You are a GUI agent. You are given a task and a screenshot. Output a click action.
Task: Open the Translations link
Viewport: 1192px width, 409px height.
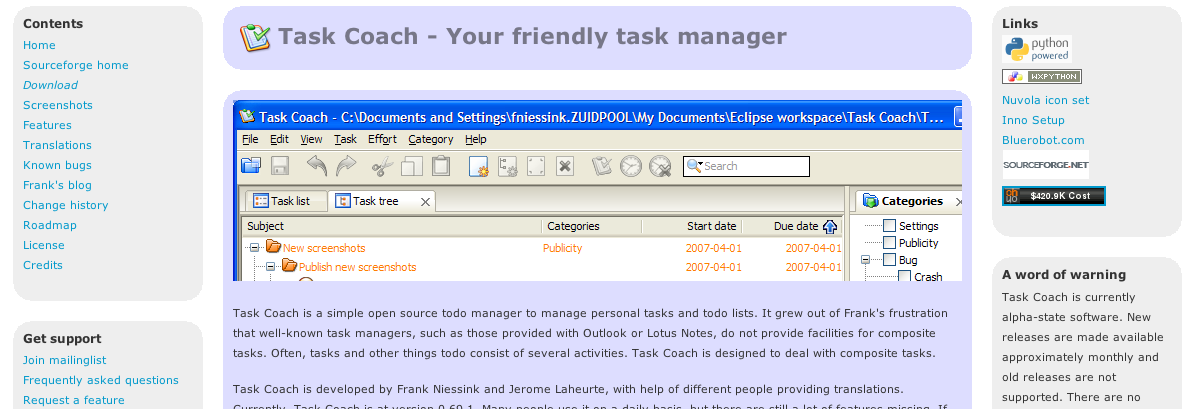[x=57, y=145]
